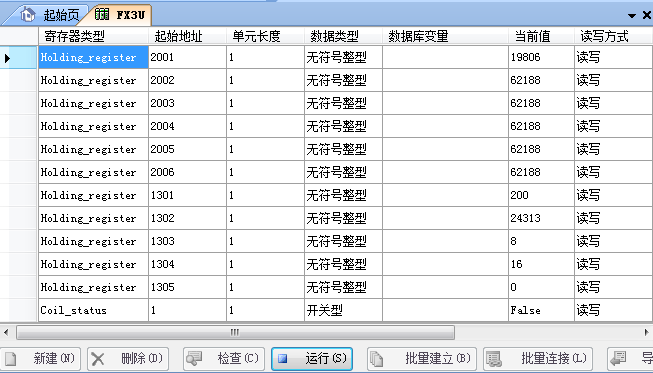Click the FX3U tab device icon

point(102,15)
